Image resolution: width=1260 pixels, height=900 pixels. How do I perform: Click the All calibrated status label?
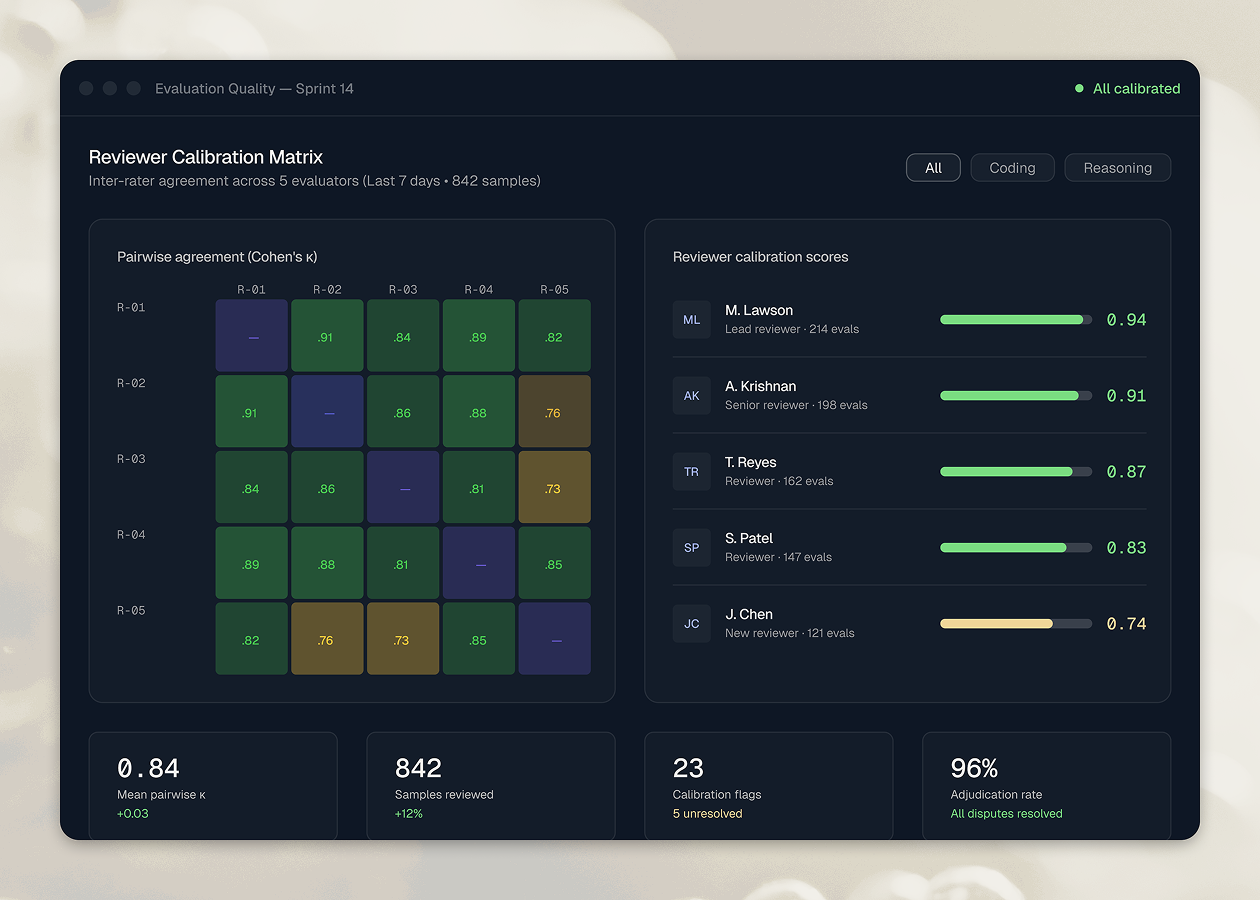[x=1136, y=89]
